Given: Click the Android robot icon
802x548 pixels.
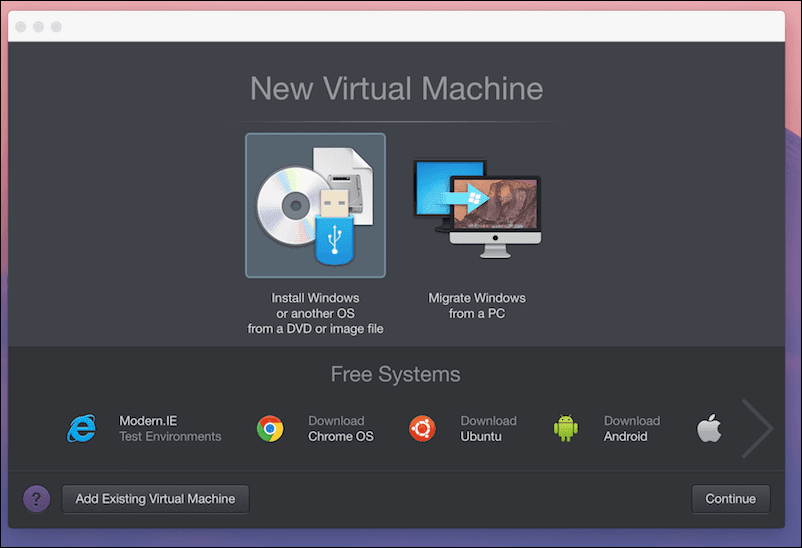Looking at the screenshot, I should [566, 428].
